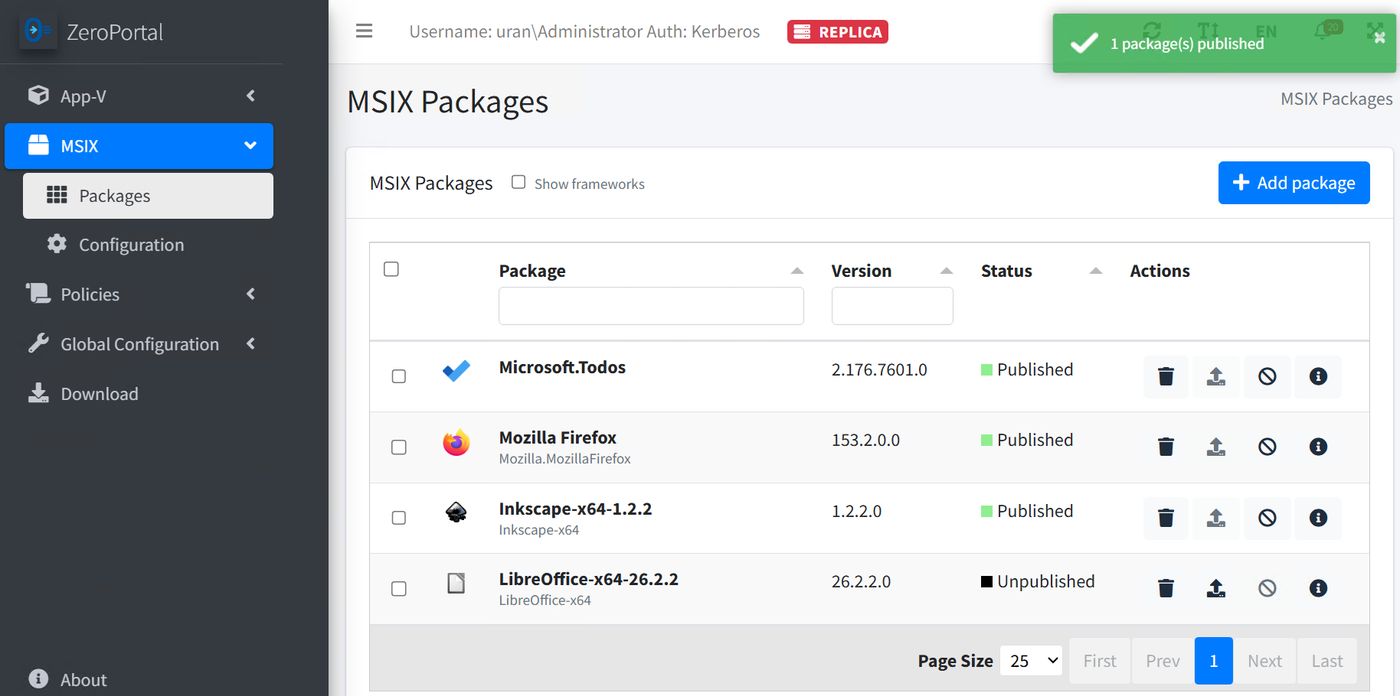Dismiss the package published notification
Screen dimensions: 1400x696
click(1380, 37)
